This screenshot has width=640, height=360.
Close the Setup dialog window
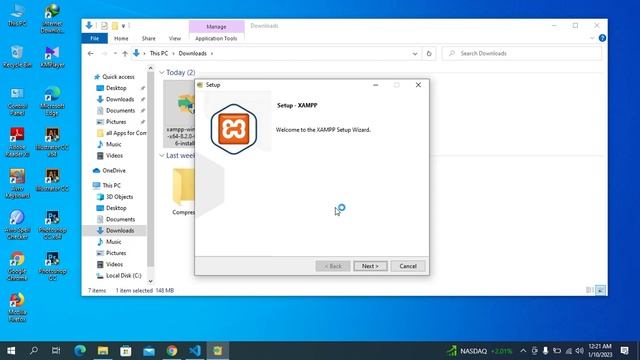[x=418, y=85]
